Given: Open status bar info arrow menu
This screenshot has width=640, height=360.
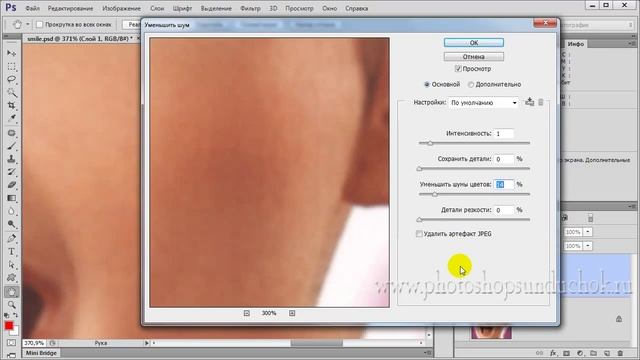Looking at the screenshot, I should pyautogui.click(x=147, y=343).
